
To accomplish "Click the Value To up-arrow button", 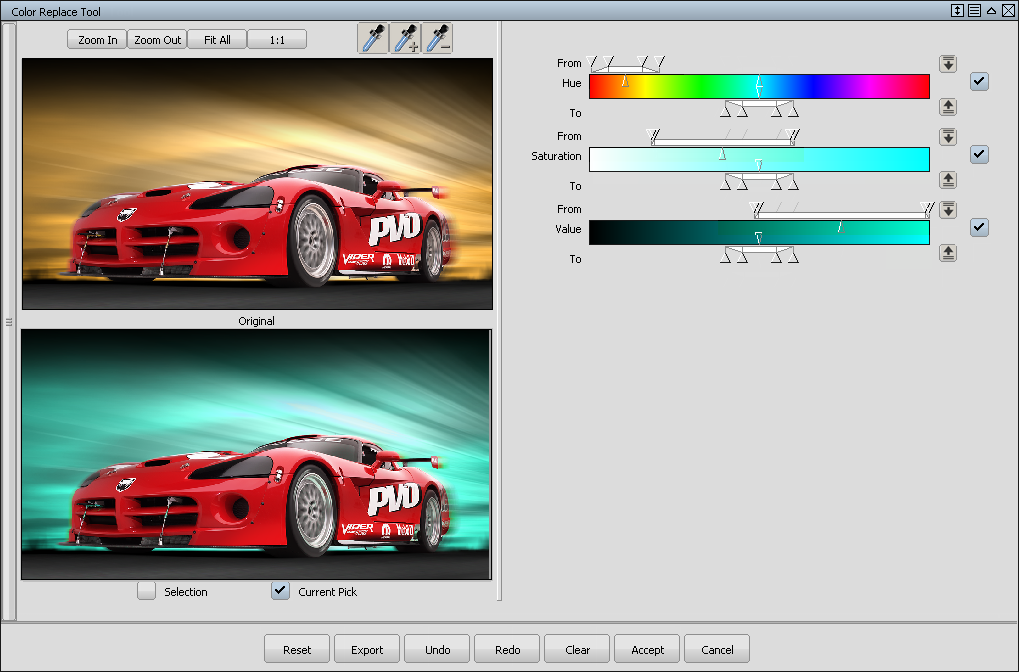I will (x=948, y=253).
